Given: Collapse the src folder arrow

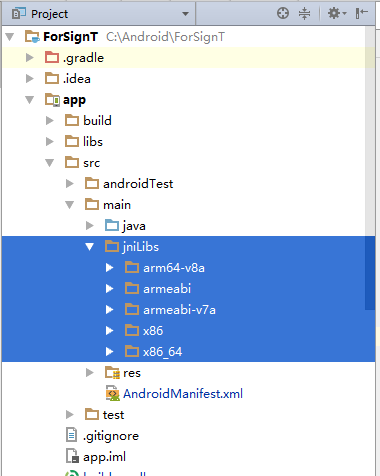Looking at the screenshot, I should 49,163.
